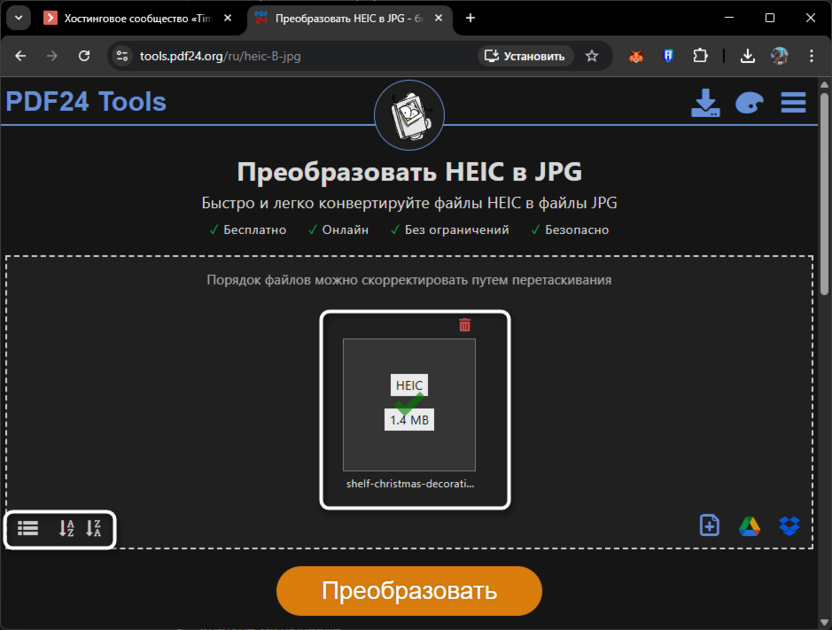Import files from Google Drive
The width and height of the screenshot is (832, 630).
pyautogui.click(x=749, y=525)
